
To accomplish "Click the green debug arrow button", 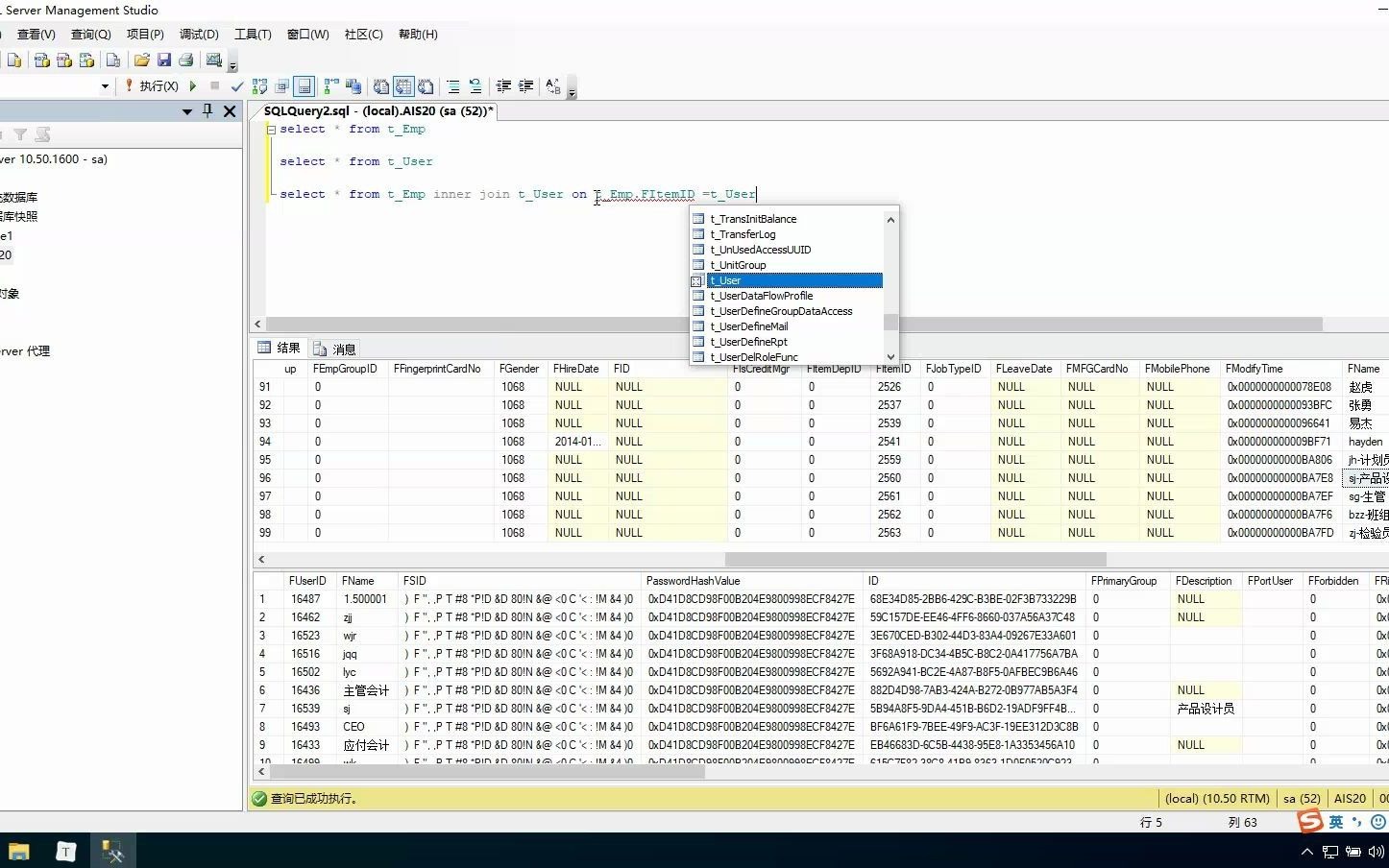I will pyautogui.click(x=193, y=86).
